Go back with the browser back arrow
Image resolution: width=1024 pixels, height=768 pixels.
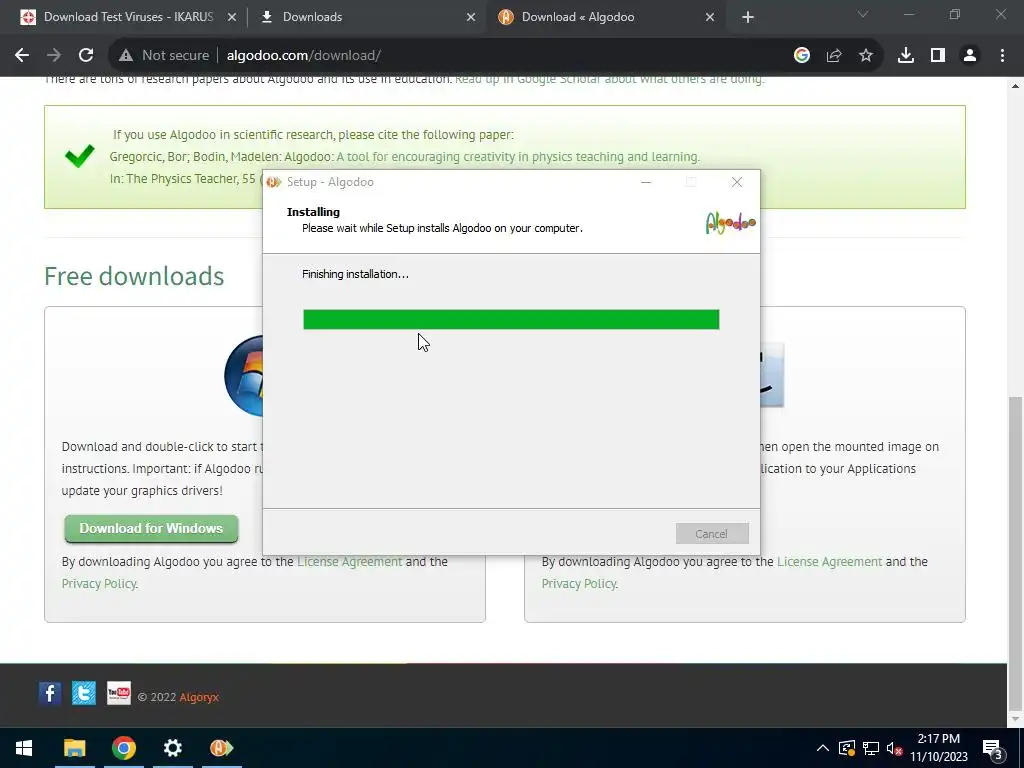coord(22,56)
